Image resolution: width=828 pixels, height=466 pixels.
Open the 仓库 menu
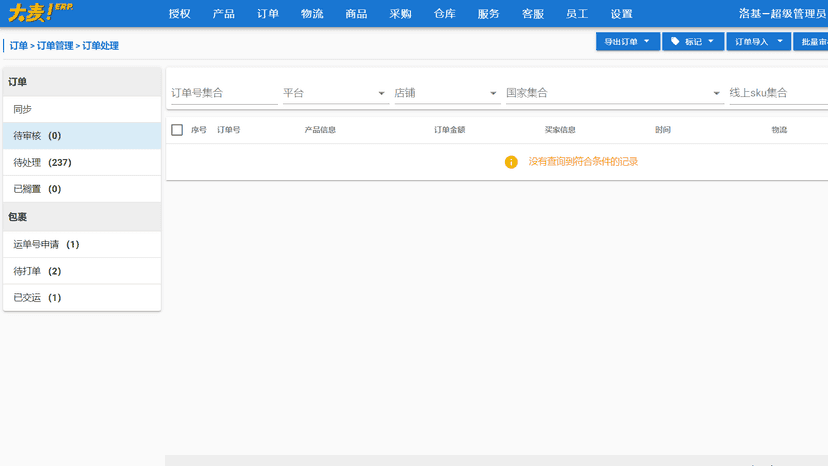coord(445,14)
